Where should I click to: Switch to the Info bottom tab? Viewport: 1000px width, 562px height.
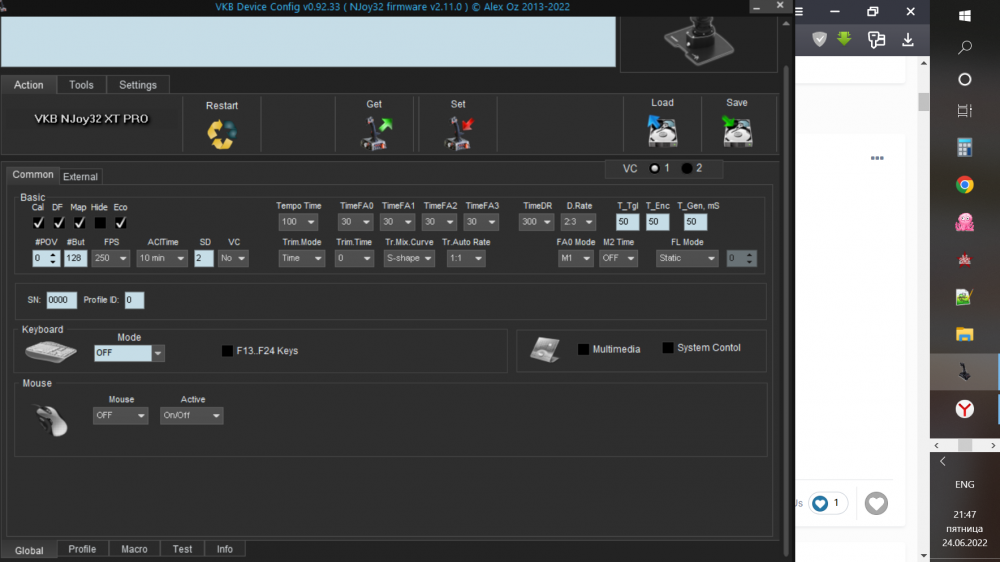point(224,549)
